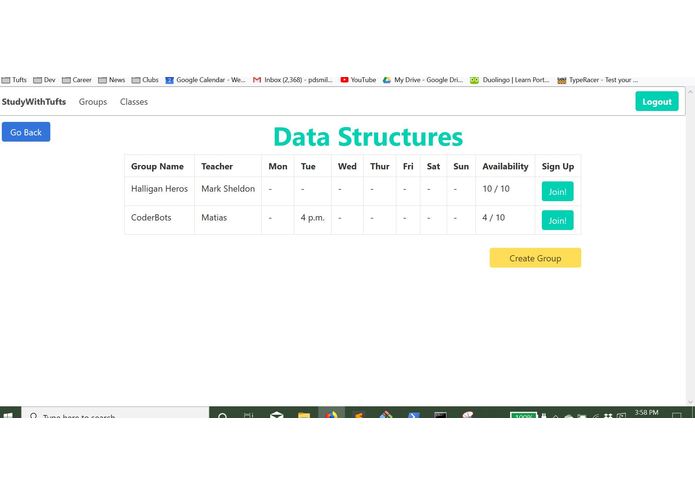Open the Gmail Inbox bookmark
The height and width of the screenshot is (494, 695).
pos(293,80)
